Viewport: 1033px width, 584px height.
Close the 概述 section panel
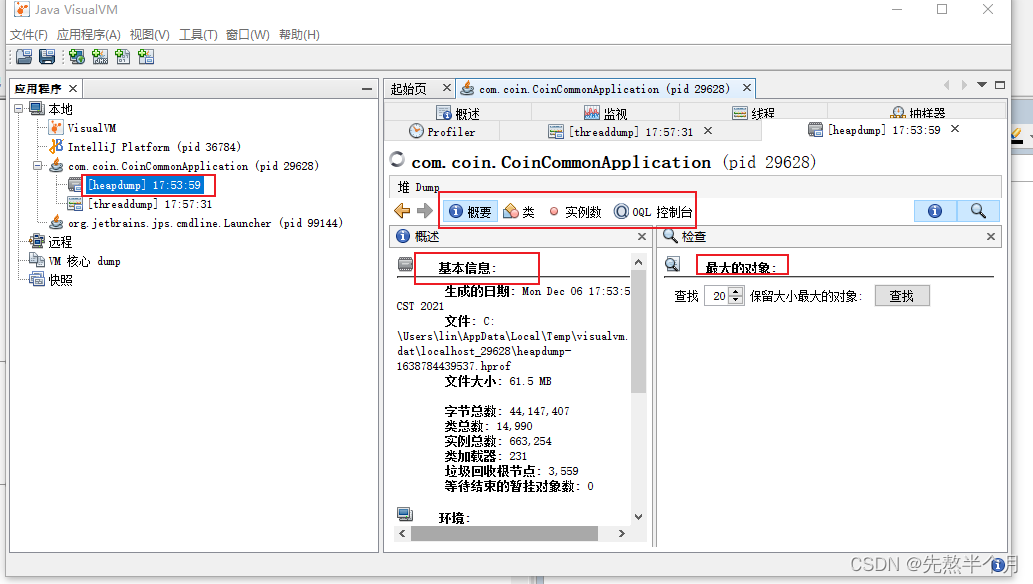click(642, 236)
